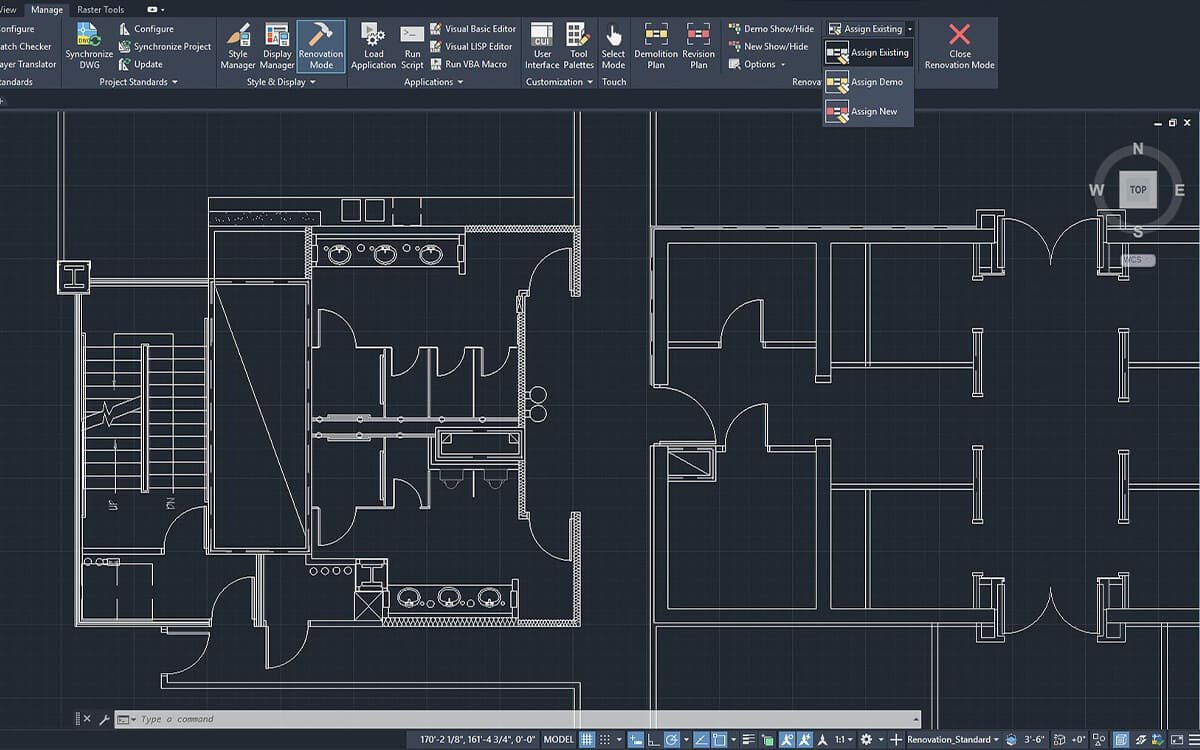Launch the Visual Basic Editor
This screenshot has height=750, width=1200.
click(471, 28)
